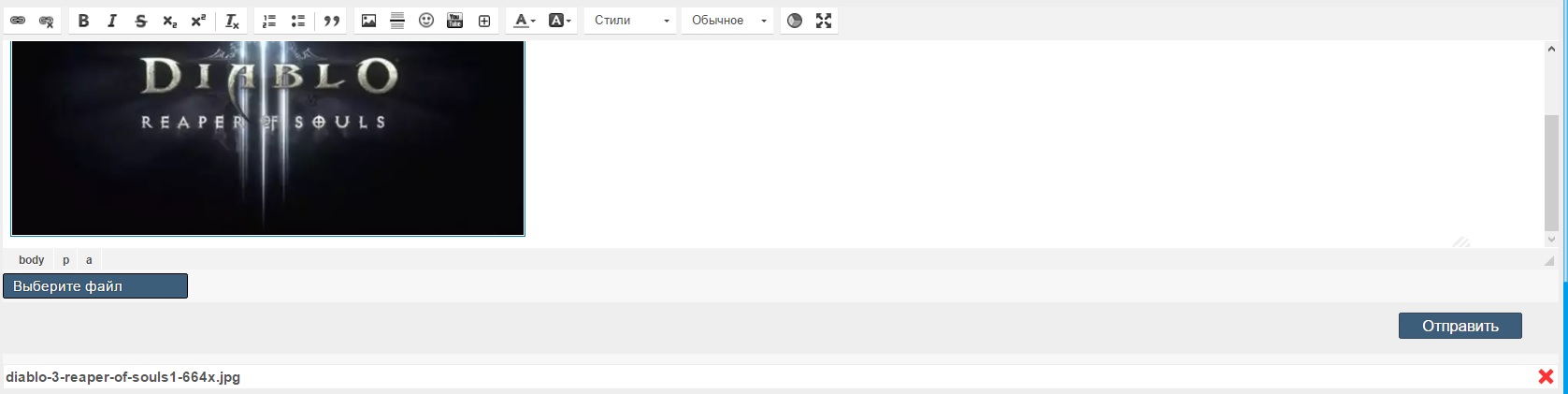This screenshot has height=394, width=1568.
Task: Click the insert link icon
Action: click(x=18, y=21)
